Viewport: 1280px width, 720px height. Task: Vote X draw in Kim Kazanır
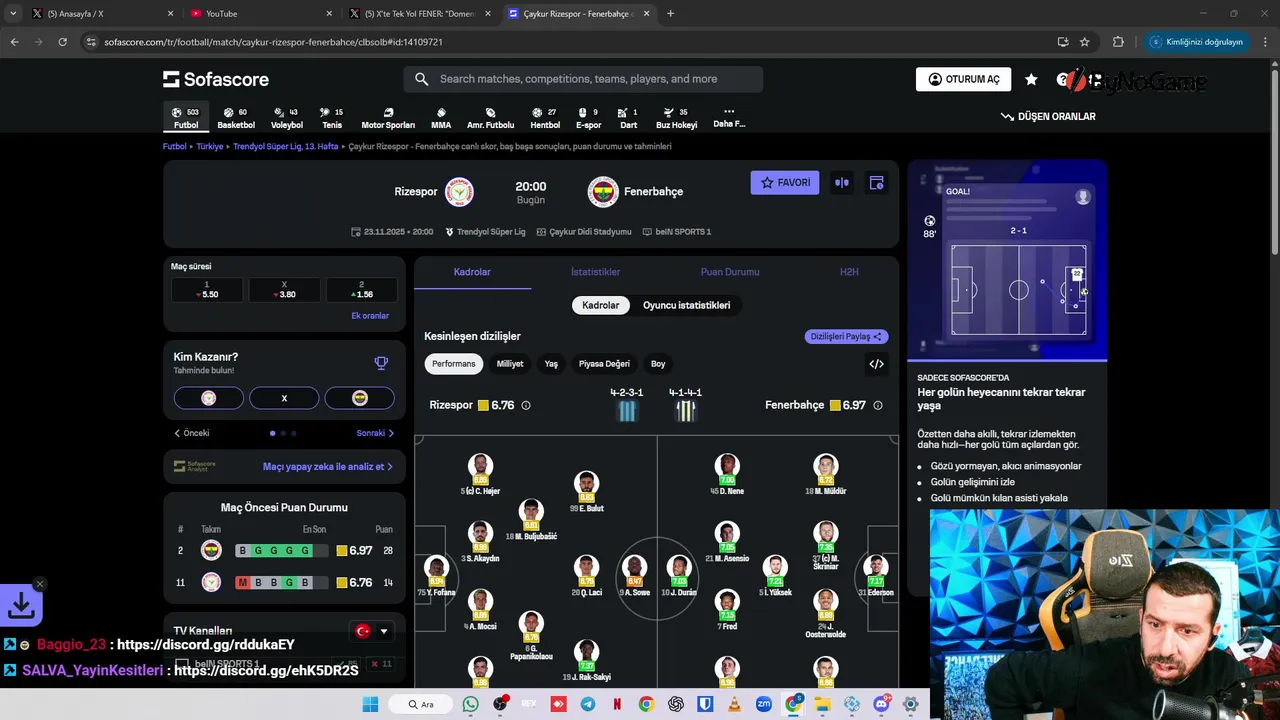coord(284,398)
